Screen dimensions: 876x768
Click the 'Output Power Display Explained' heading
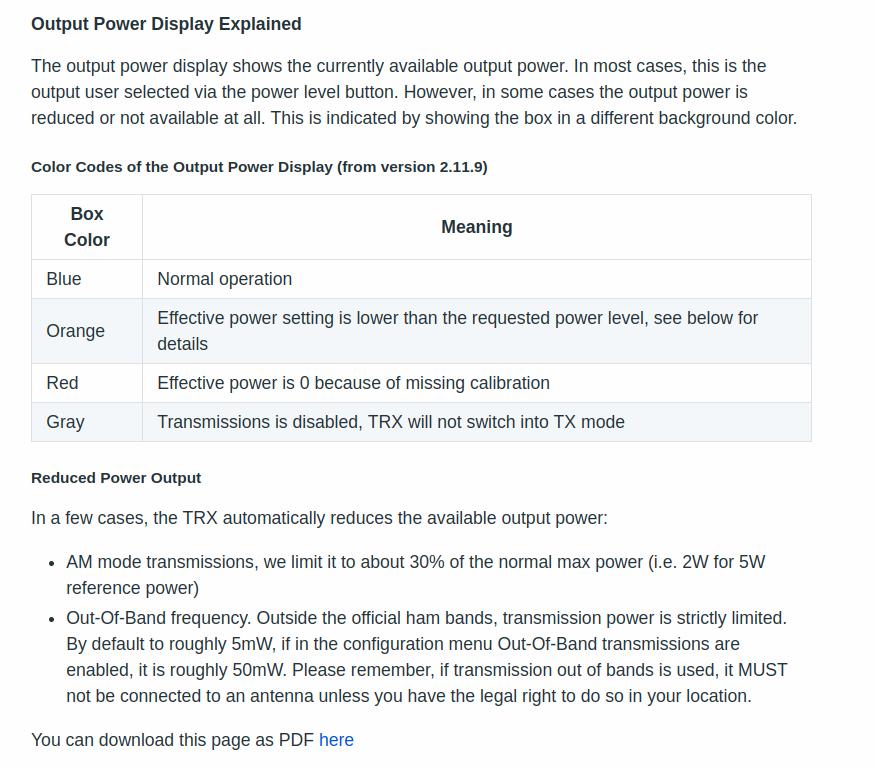166,24
